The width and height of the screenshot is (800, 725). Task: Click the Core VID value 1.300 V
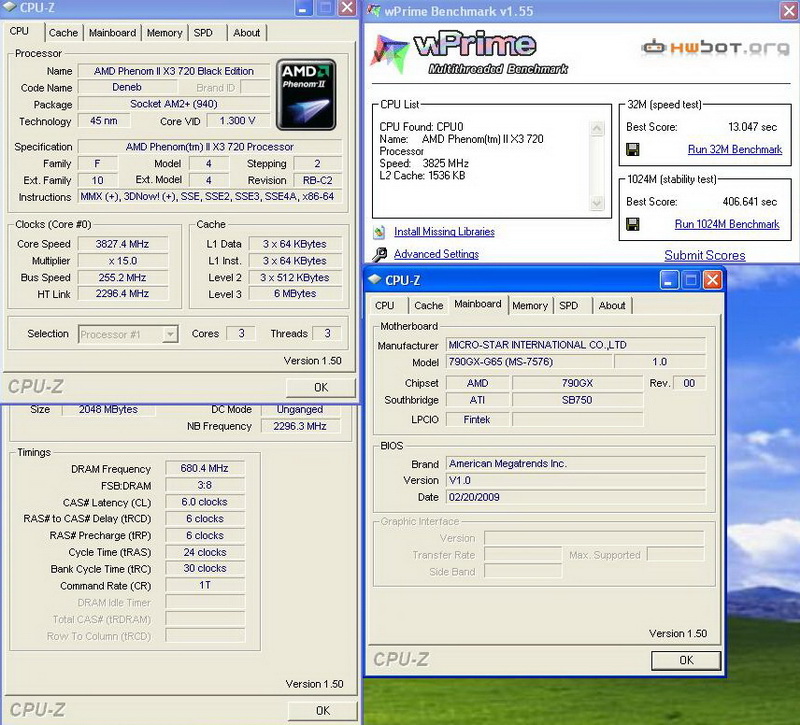237,121
